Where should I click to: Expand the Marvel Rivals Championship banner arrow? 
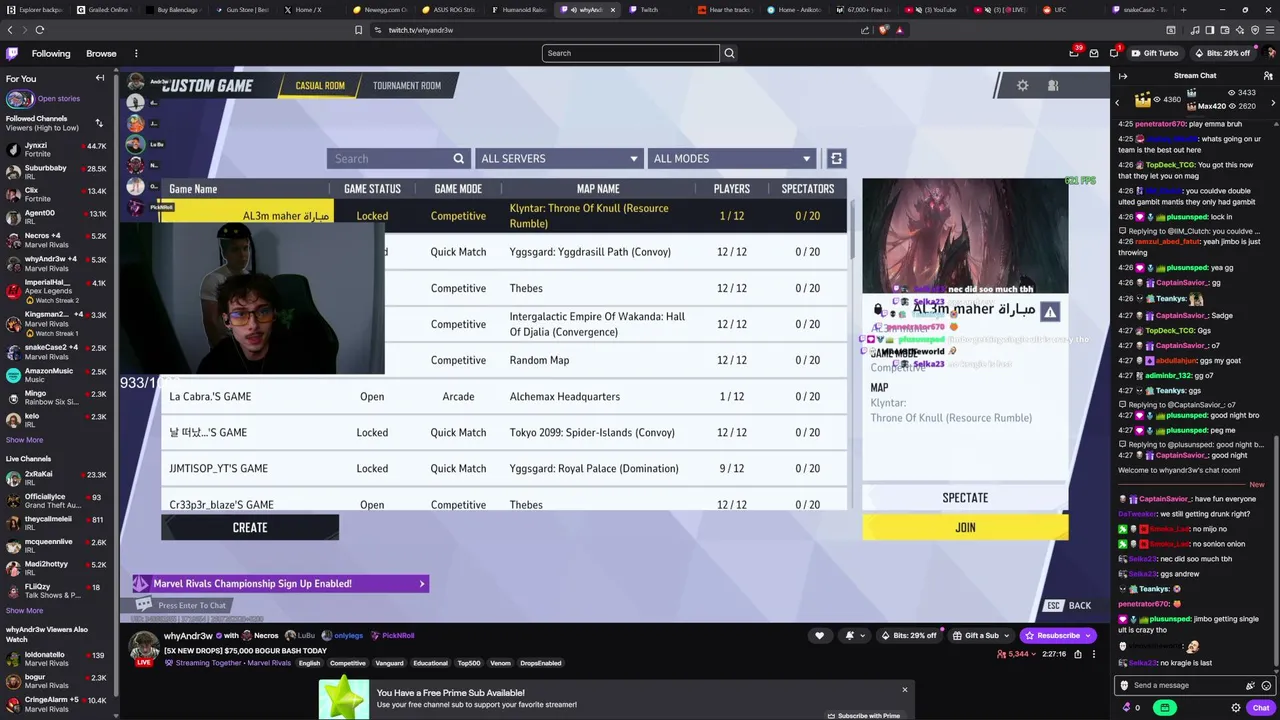coord(421,584)
